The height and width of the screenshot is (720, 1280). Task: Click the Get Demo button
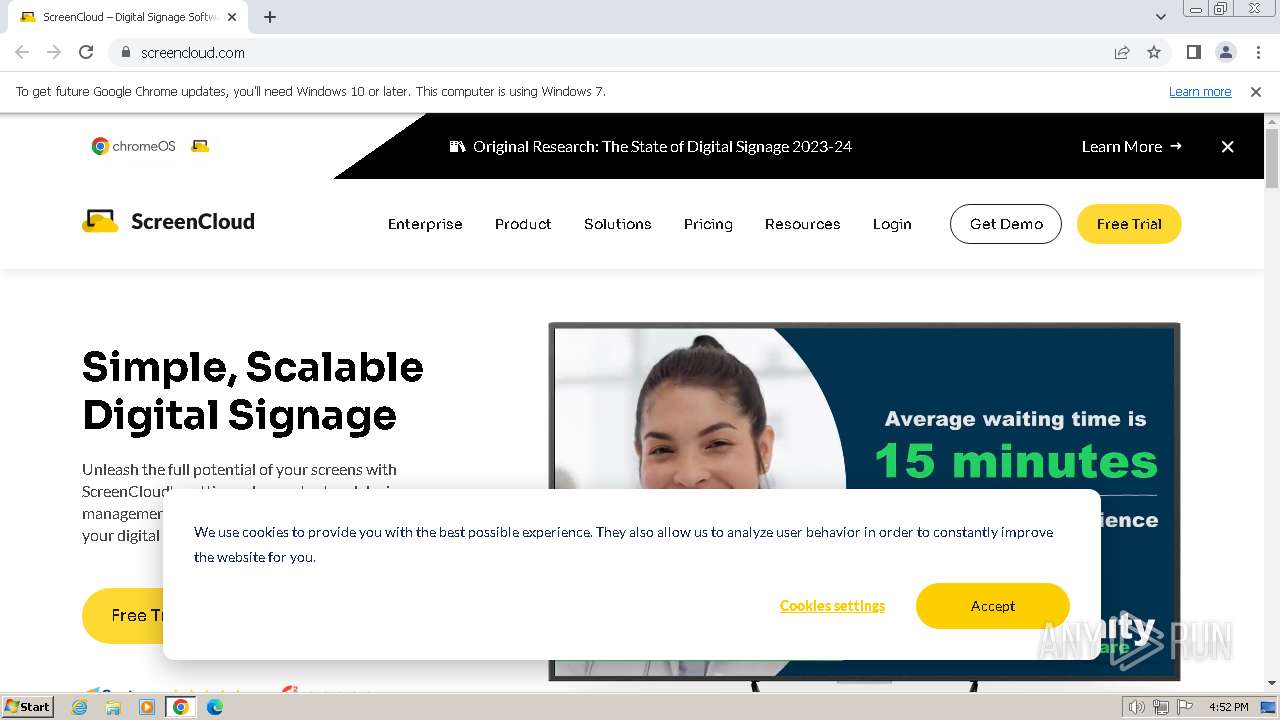[x=1006, y=224]
